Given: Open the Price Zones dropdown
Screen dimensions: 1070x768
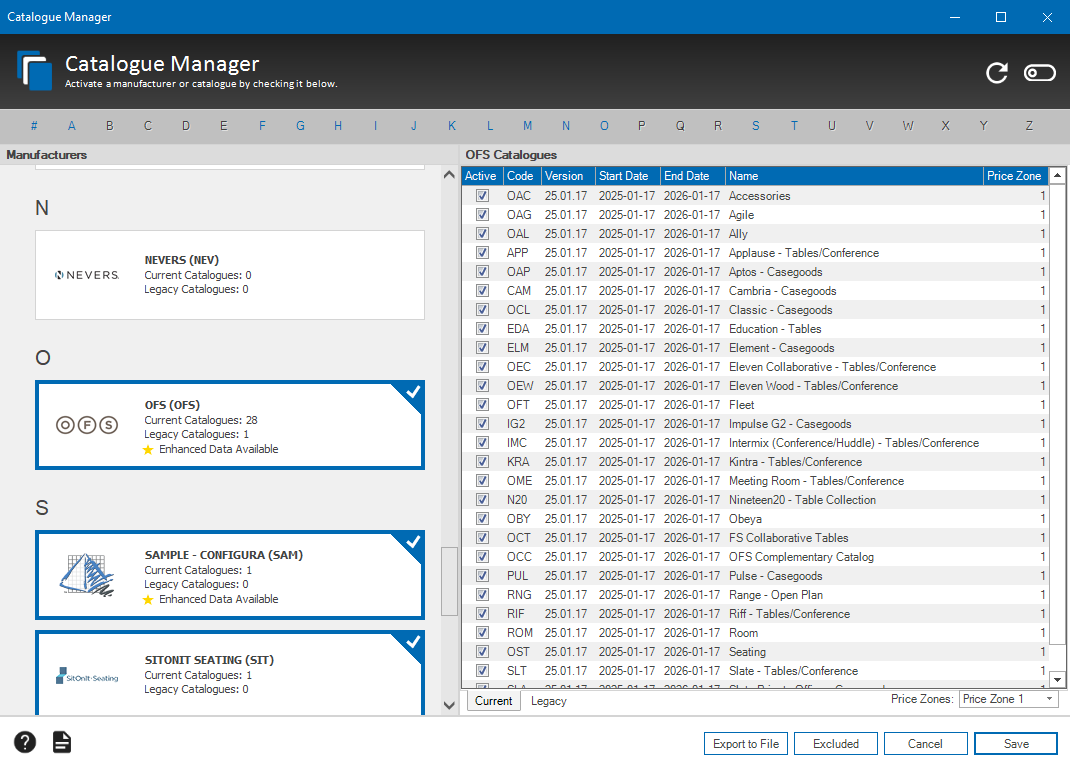Looking at the screenshot, I should coord(1008,700).
